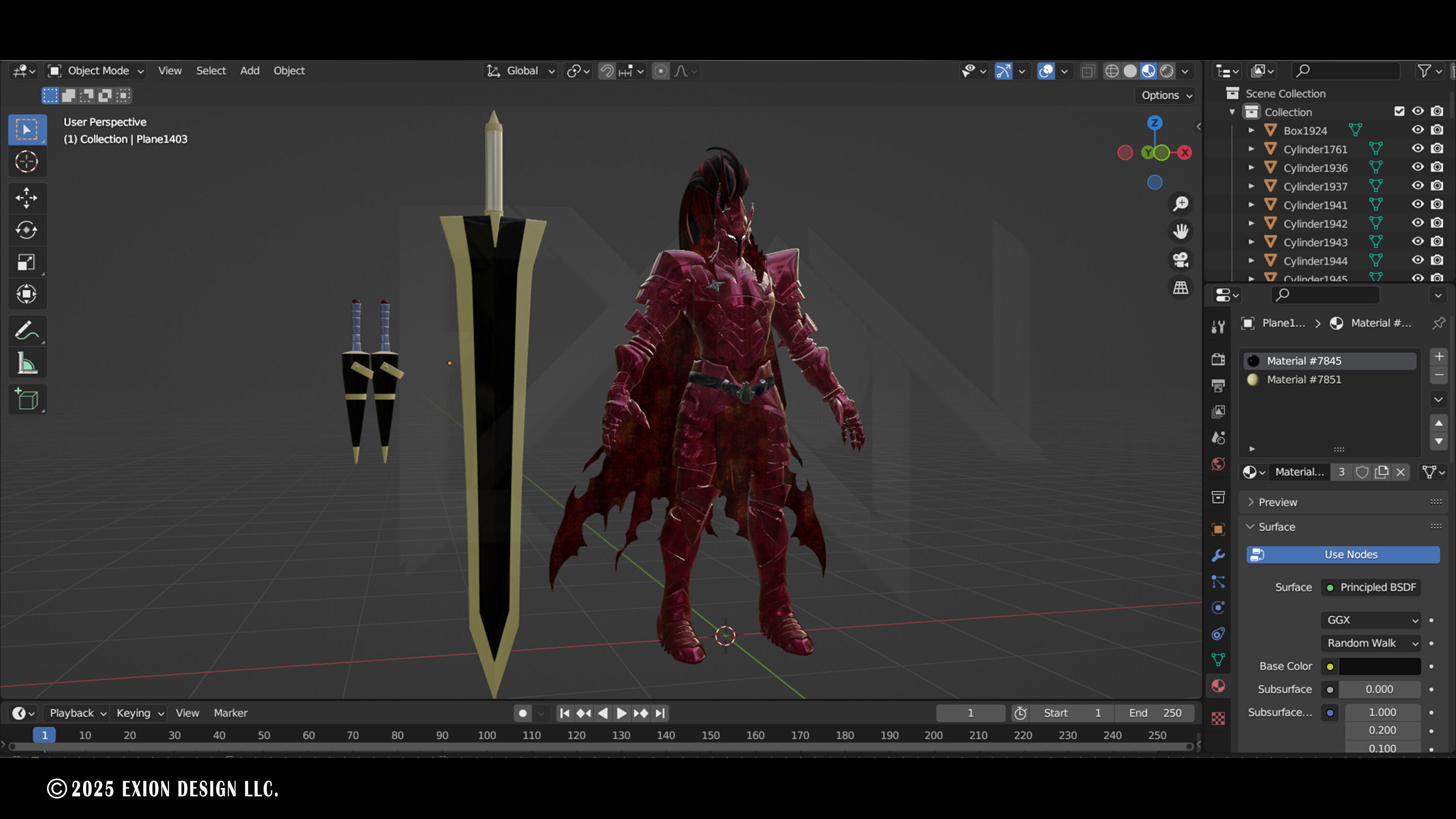This screenshot has height=819, width=1456.
Task: Switch to rendered viewport shading
Action: tap(1167, 71)
